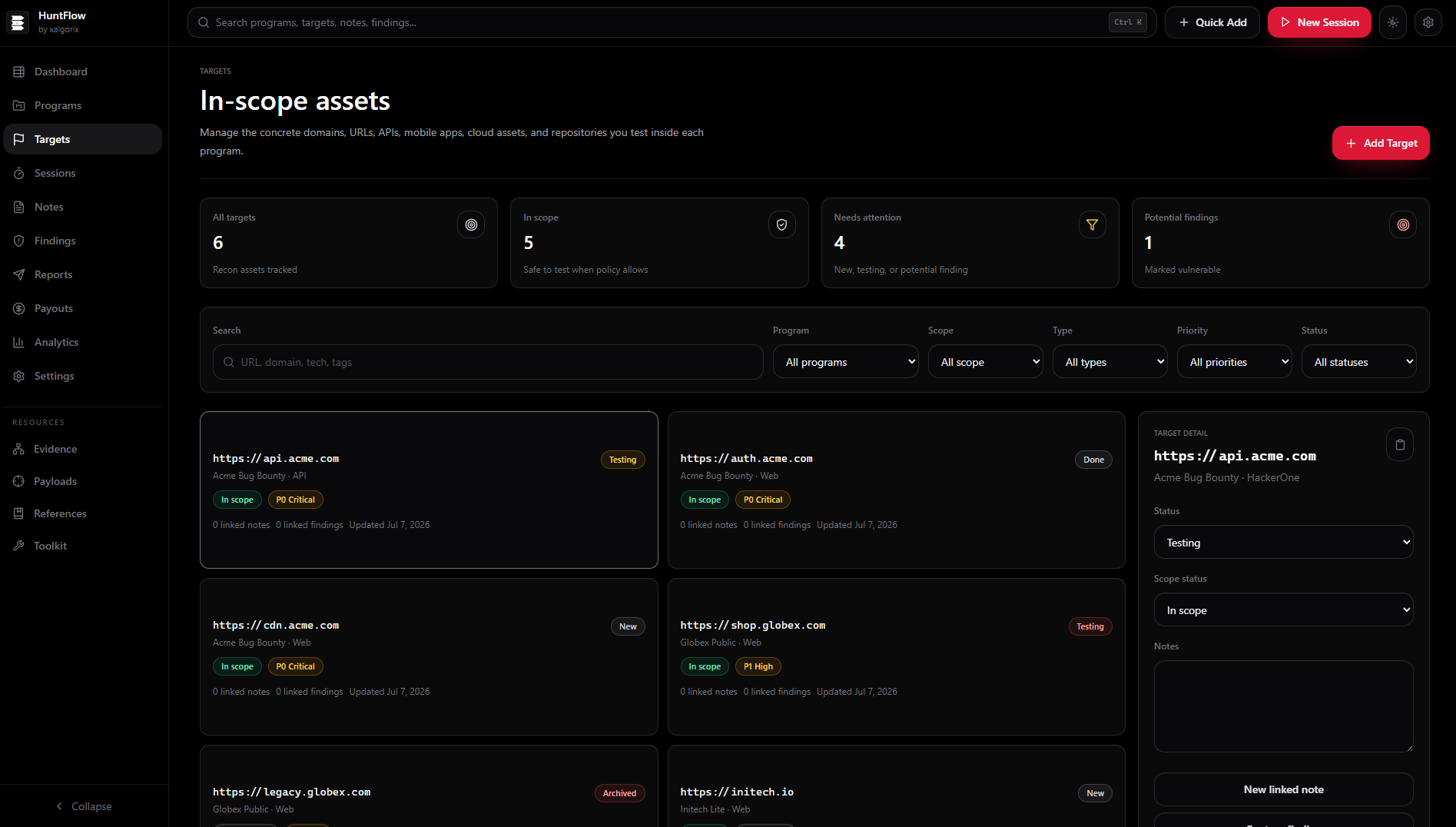Select Targets in the sidebar

pyautogui.click(x=82, y=139)
